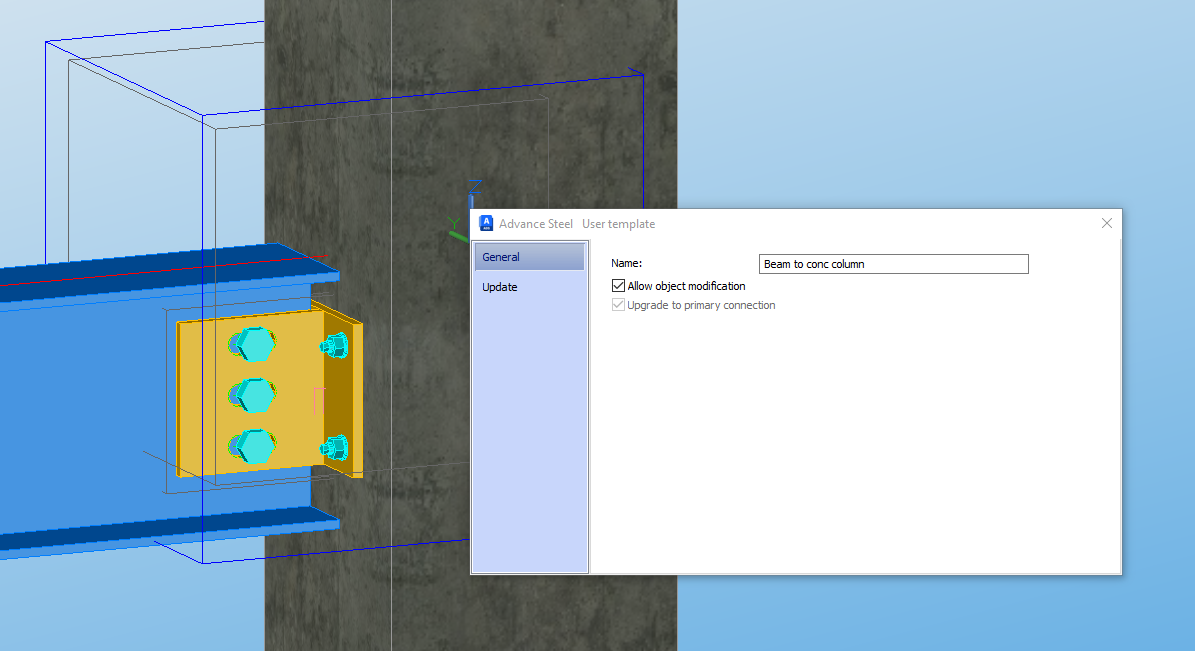Click the 'User template' title text in the dialog

pos(618,223)
